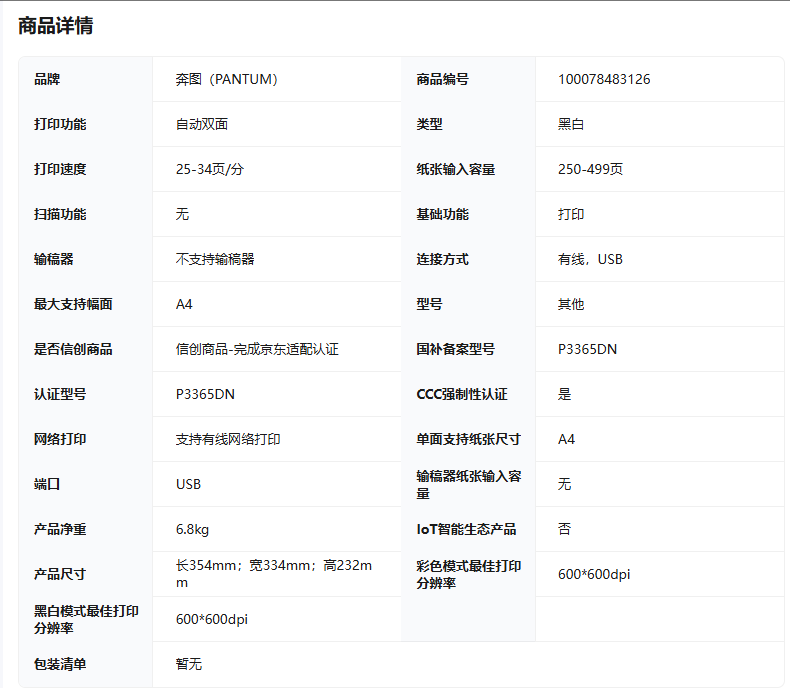This screenshot has height=688, width=790.
Task: Click product number 100078483126
Action: tap(604, 79)
